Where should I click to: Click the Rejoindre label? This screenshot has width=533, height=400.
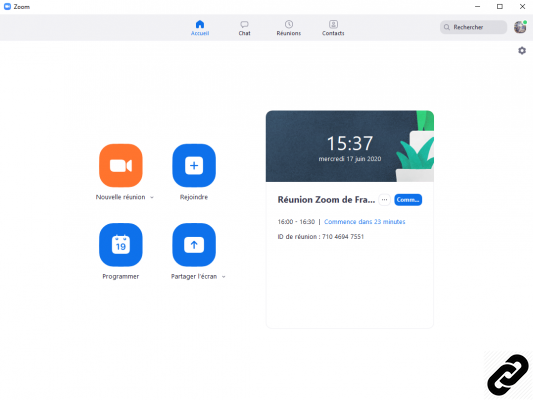click(x=194, y=197)
